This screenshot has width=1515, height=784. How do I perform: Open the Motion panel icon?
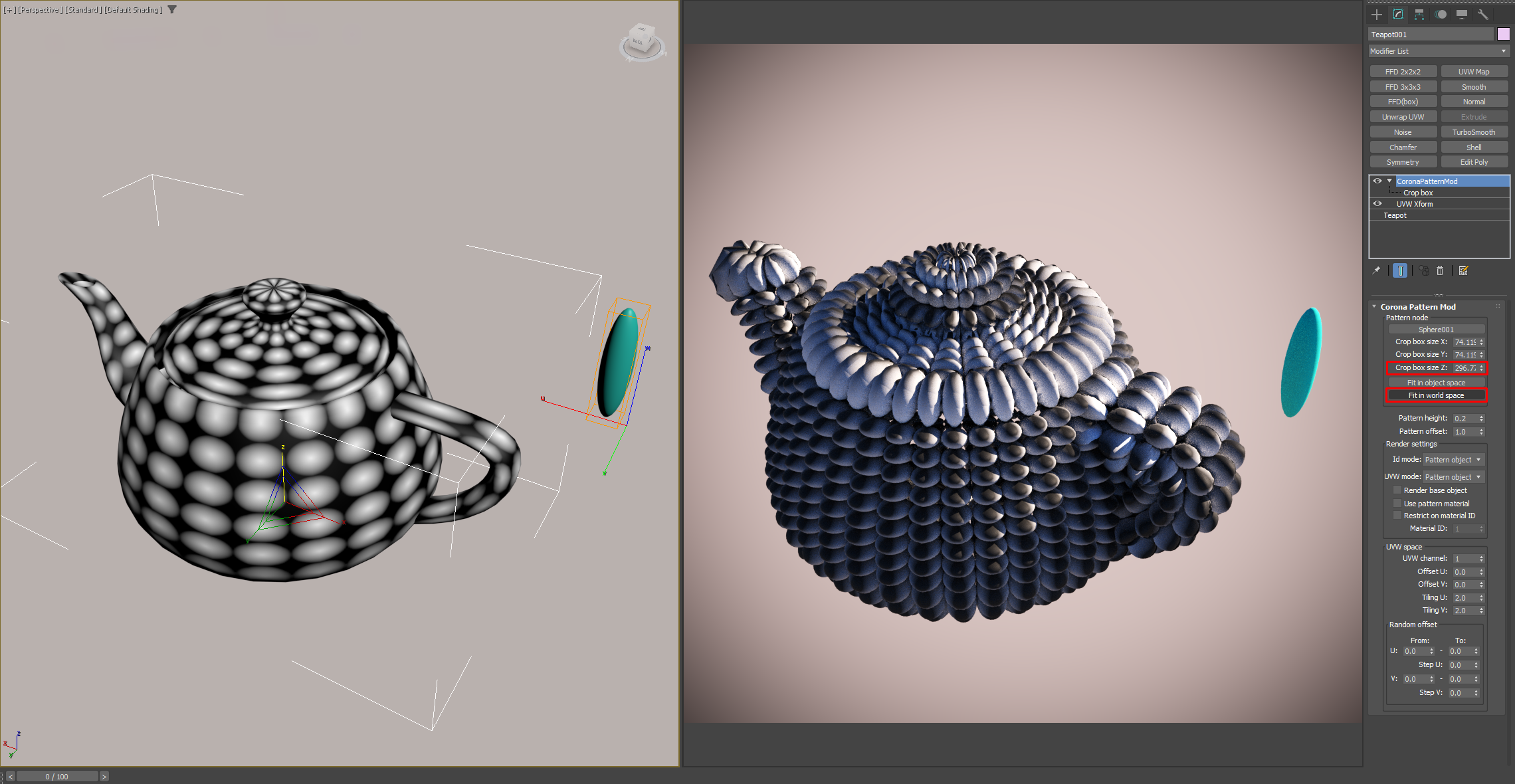coord(1441,14)
